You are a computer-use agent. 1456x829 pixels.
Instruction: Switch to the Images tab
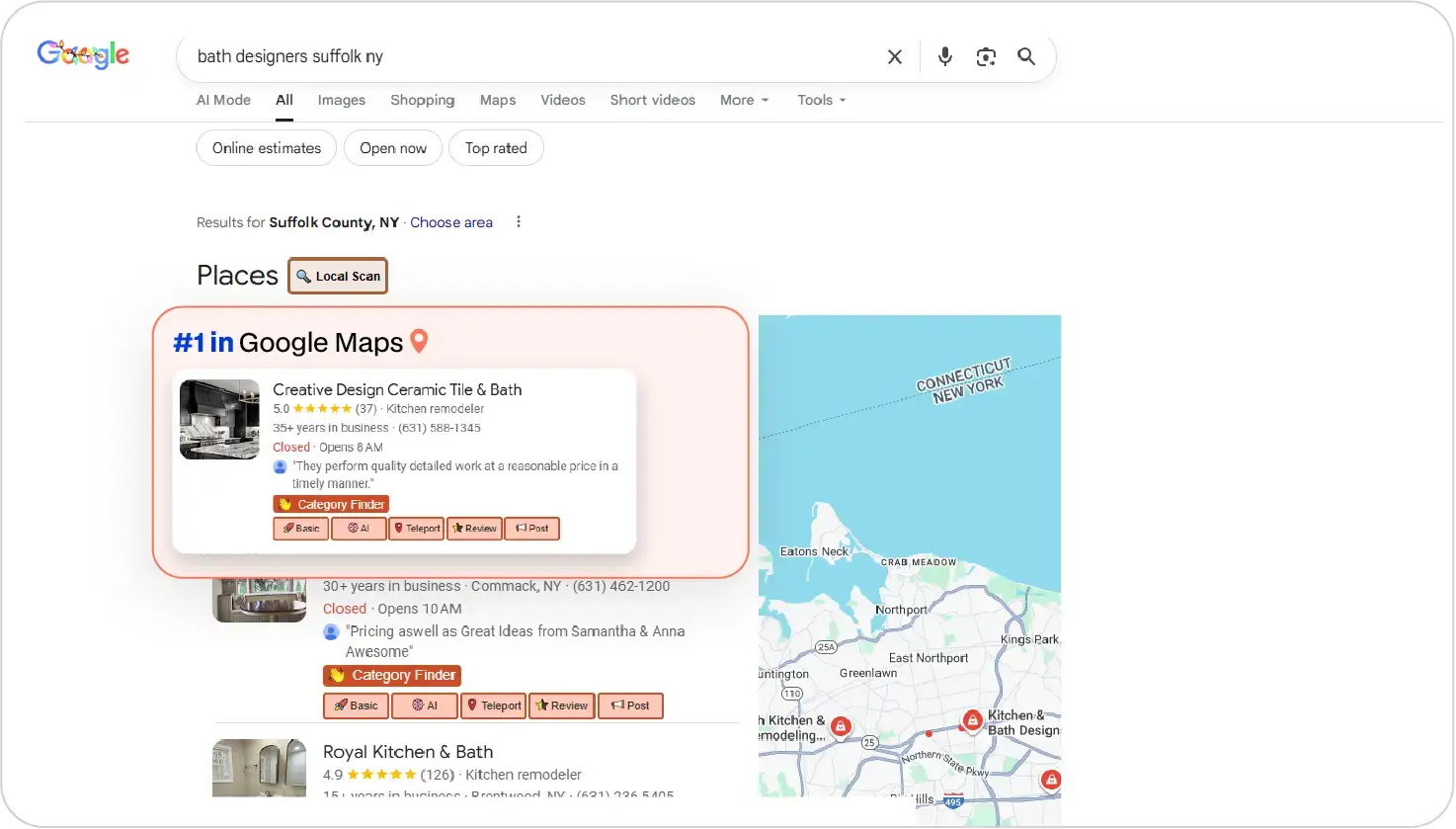[341, 100]
